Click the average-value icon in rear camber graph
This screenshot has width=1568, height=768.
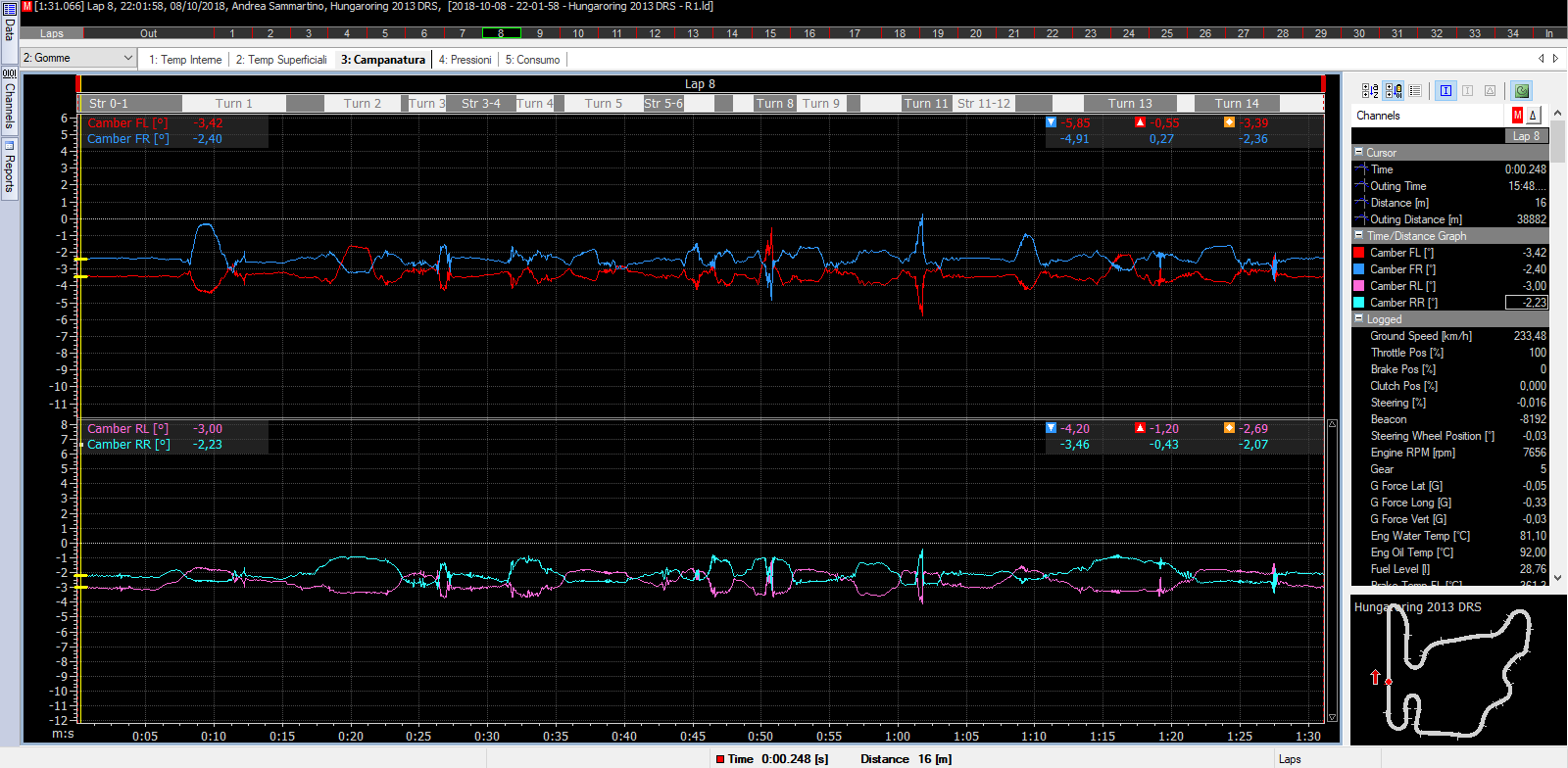[1229, 428]
